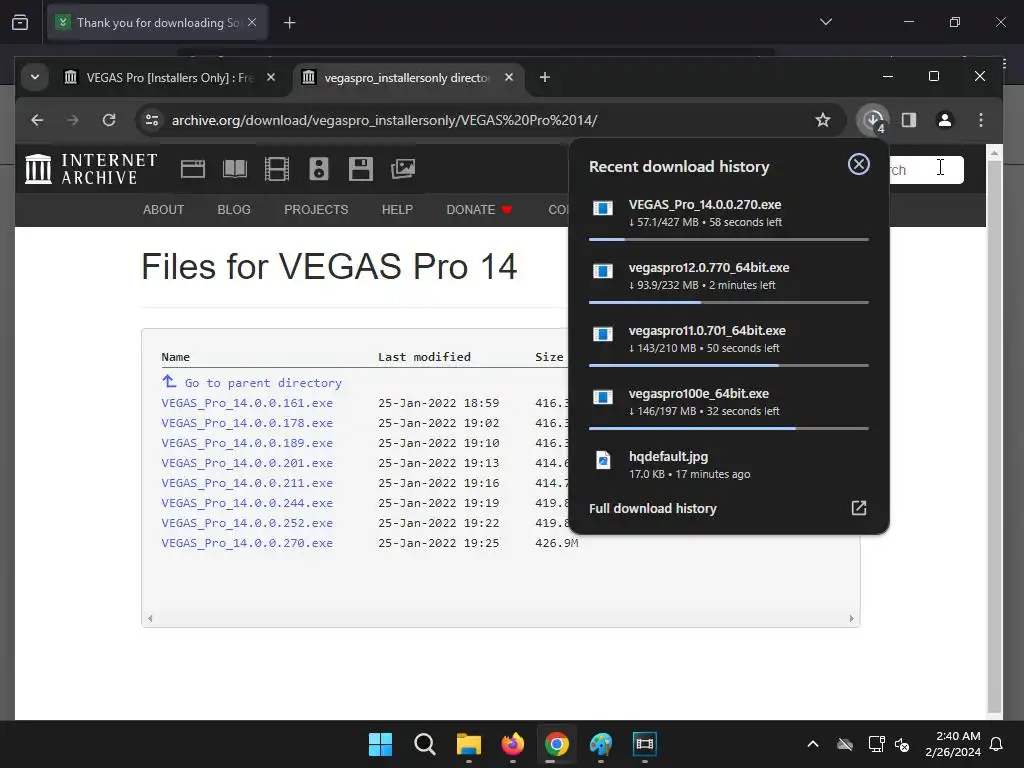Download VEGAS_Pro_14.0.0.211.exe

(x=247, y=483)
